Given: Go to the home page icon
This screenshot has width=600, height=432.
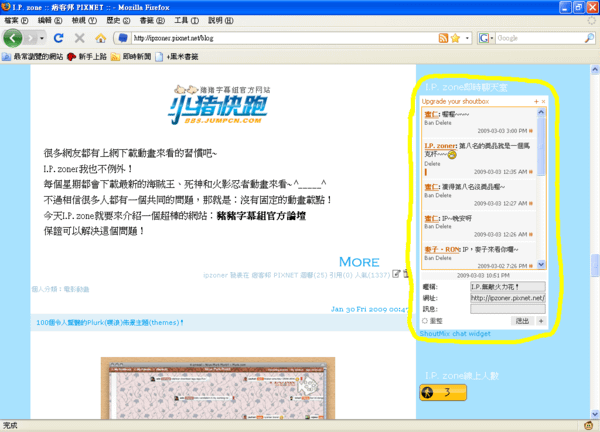Looking at the screenshot, I should tap(101, 38).
